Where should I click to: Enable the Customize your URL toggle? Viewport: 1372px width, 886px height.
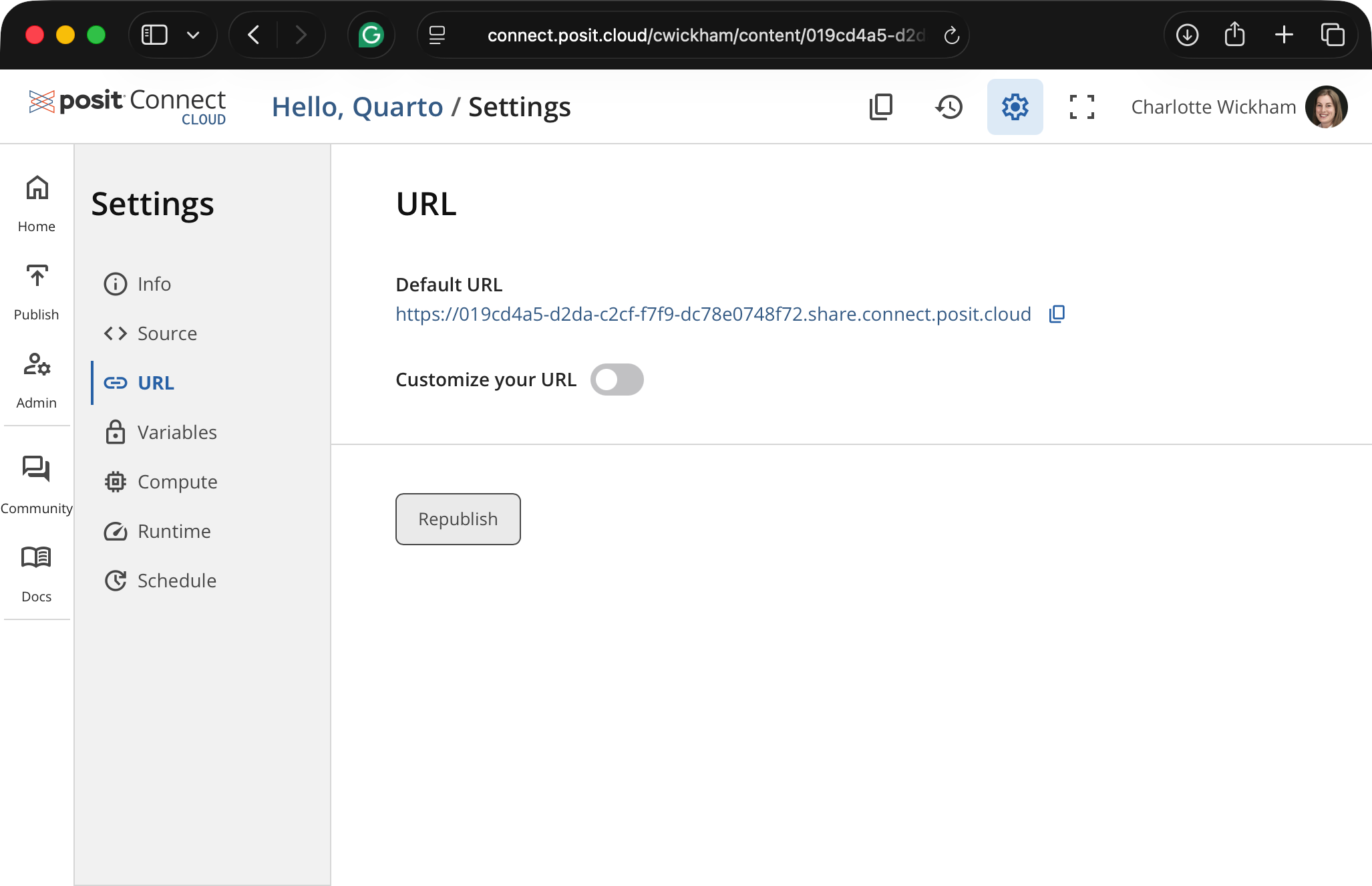pyautogui.click(x=617, y=379)
